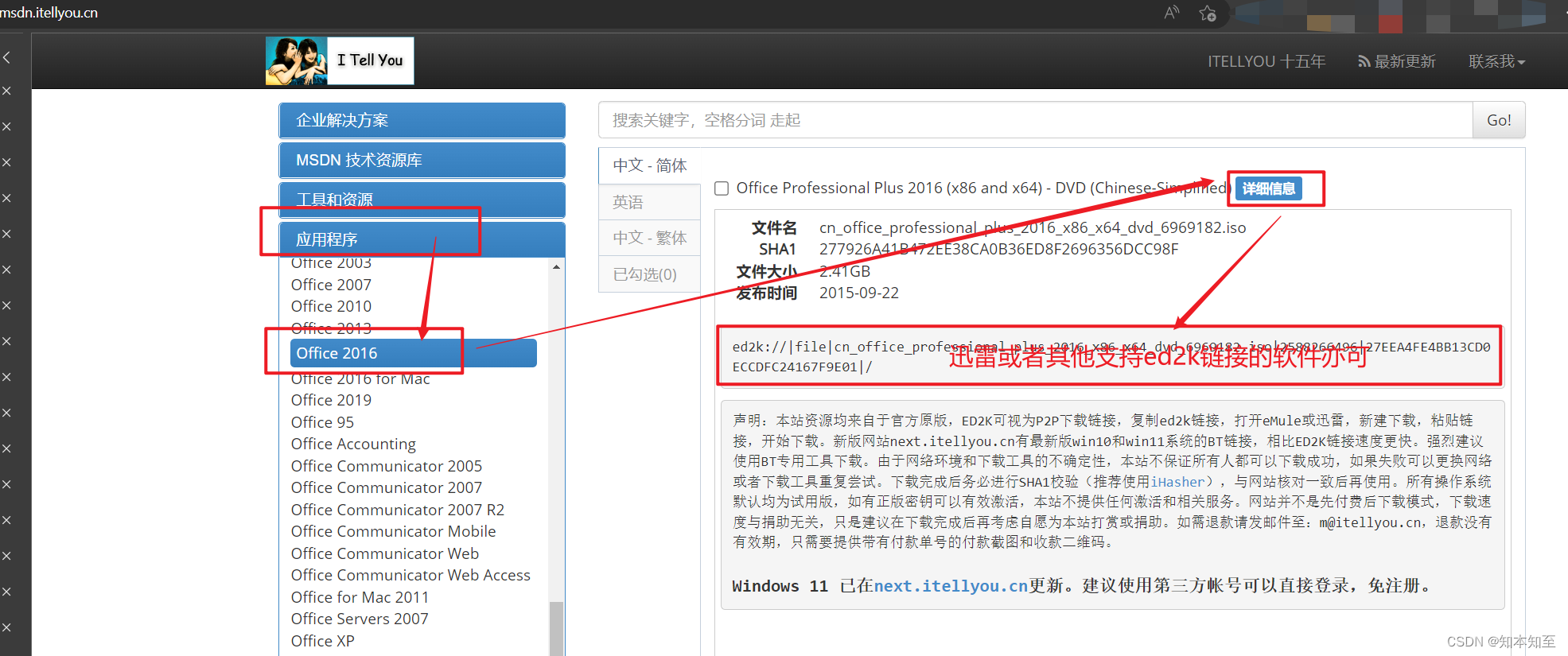1568x656 pixels.
Task: Select Office 2019 in the list
Action: point(331,400)
